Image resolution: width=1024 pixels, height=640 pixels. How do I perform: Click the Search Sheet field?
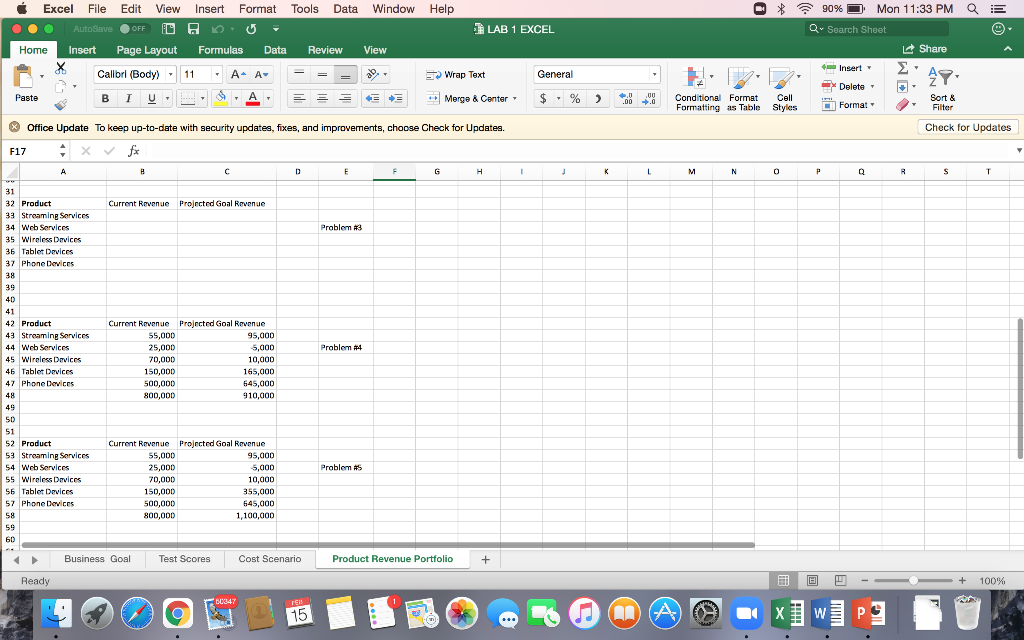pos(876,29)
